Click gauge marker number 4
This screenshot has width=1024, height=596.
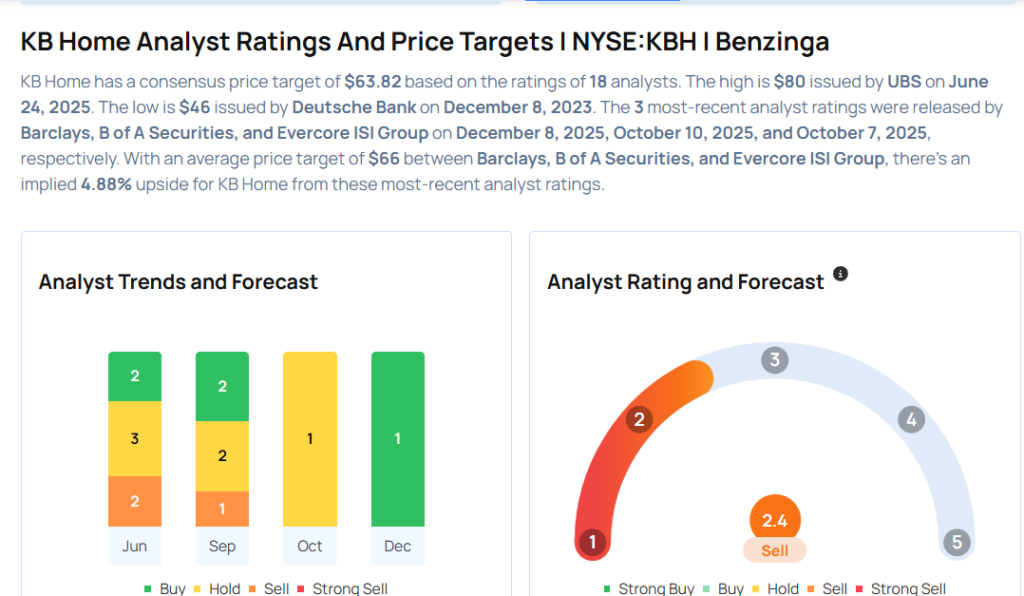click(x=910, y=419)
